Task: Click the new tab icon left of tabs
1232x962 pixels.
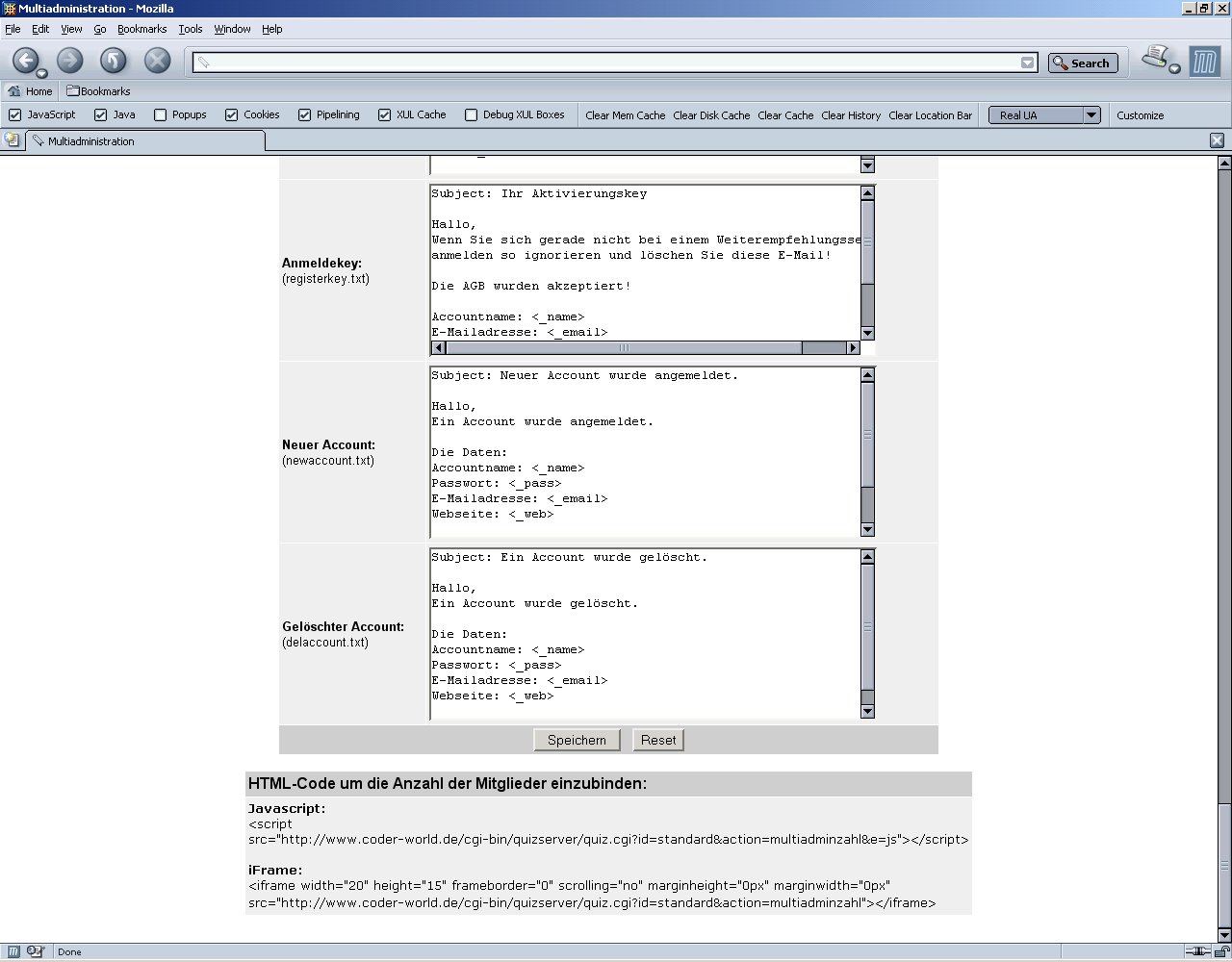Action: tap(12, 140)
